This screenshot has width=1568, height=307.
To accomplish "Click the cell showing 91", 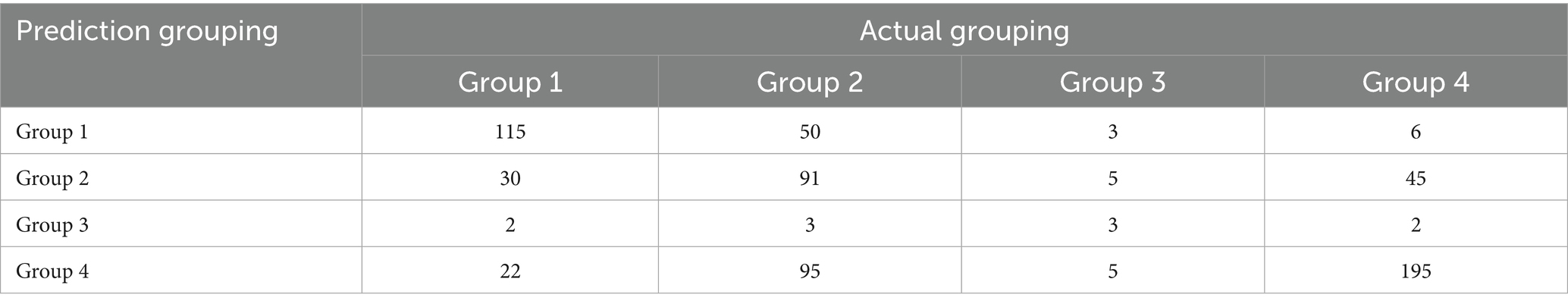I will pos(810,178).
